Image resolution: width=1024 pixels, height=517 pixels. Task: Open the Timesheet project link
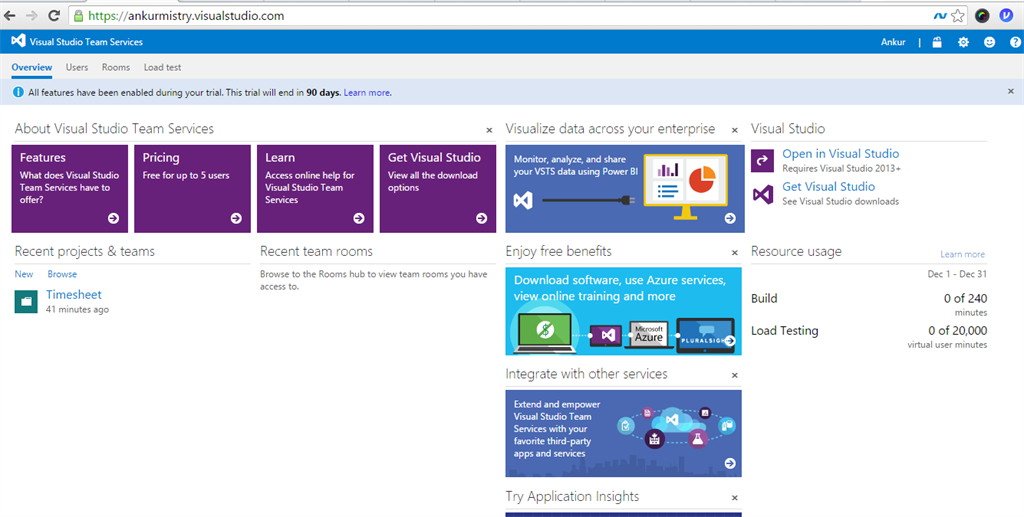point(74,295)
